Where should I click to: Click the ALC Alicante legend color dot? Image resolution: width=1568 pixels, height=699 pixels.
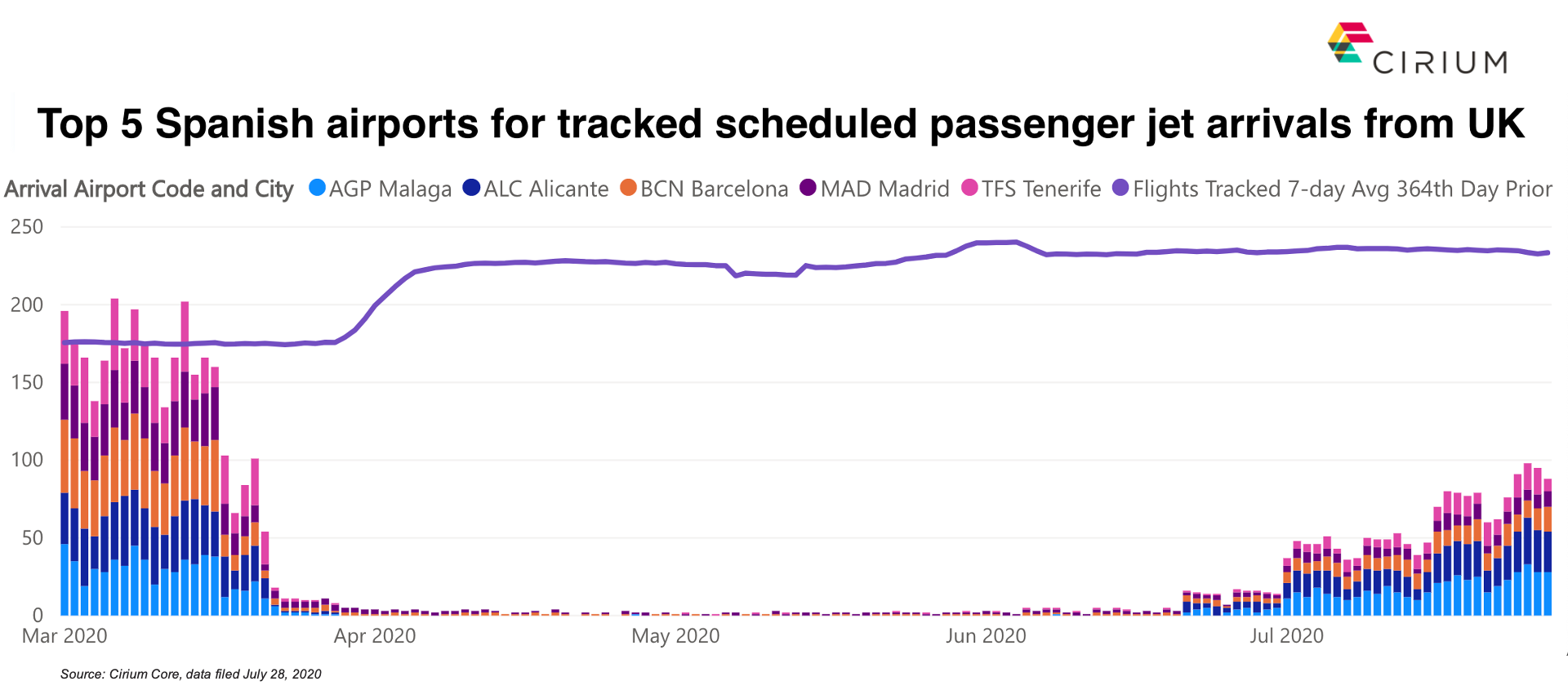[x=471, y=188]
